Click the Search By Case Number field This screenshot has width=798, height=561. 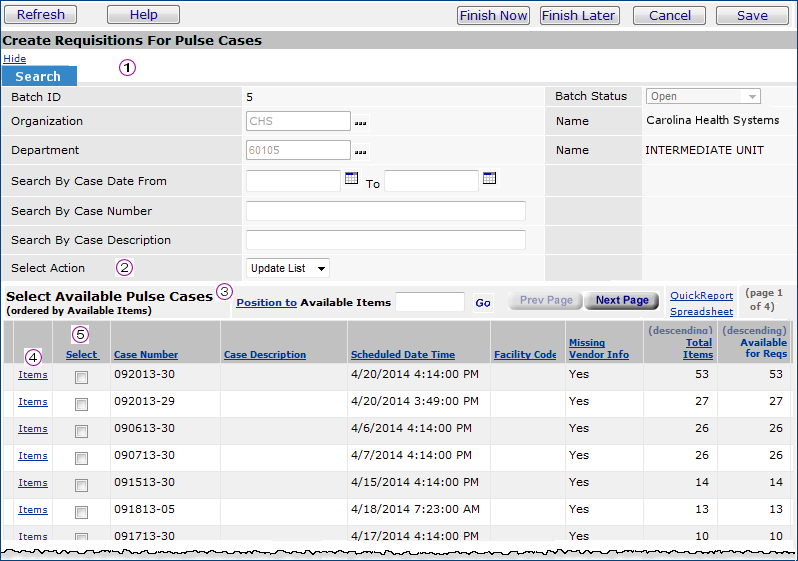click(x=385, y=211)
